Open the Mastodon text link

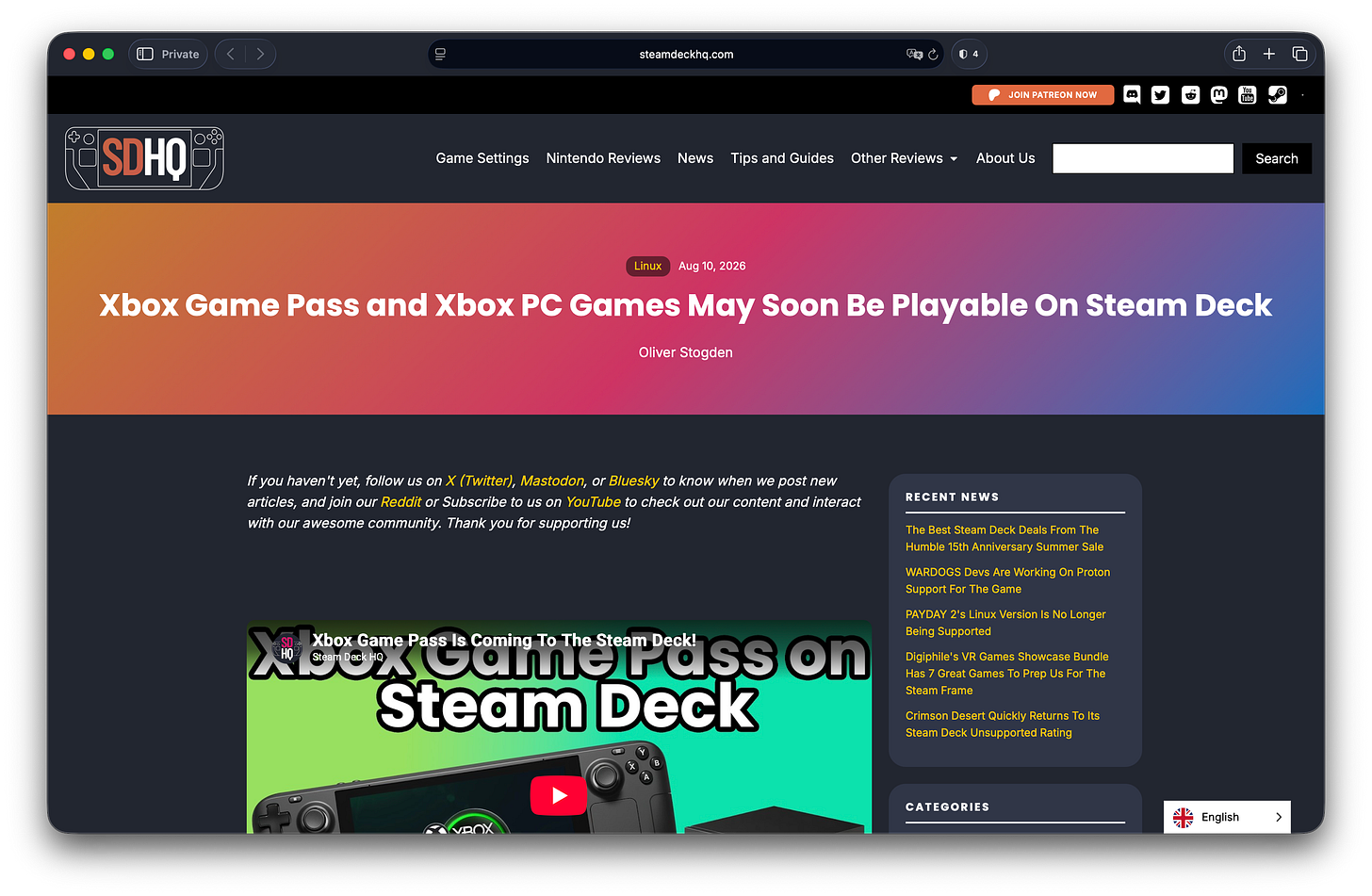click(x=552, y=481)
